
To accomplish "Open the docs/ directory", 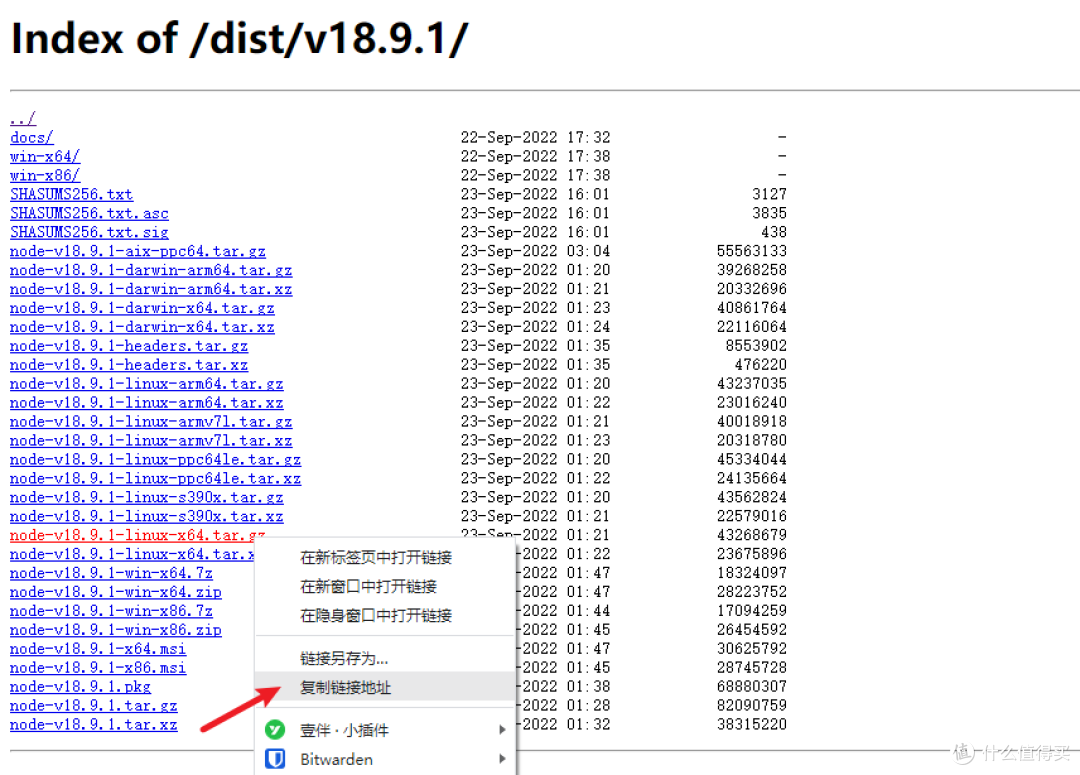I will coord(31,137).
